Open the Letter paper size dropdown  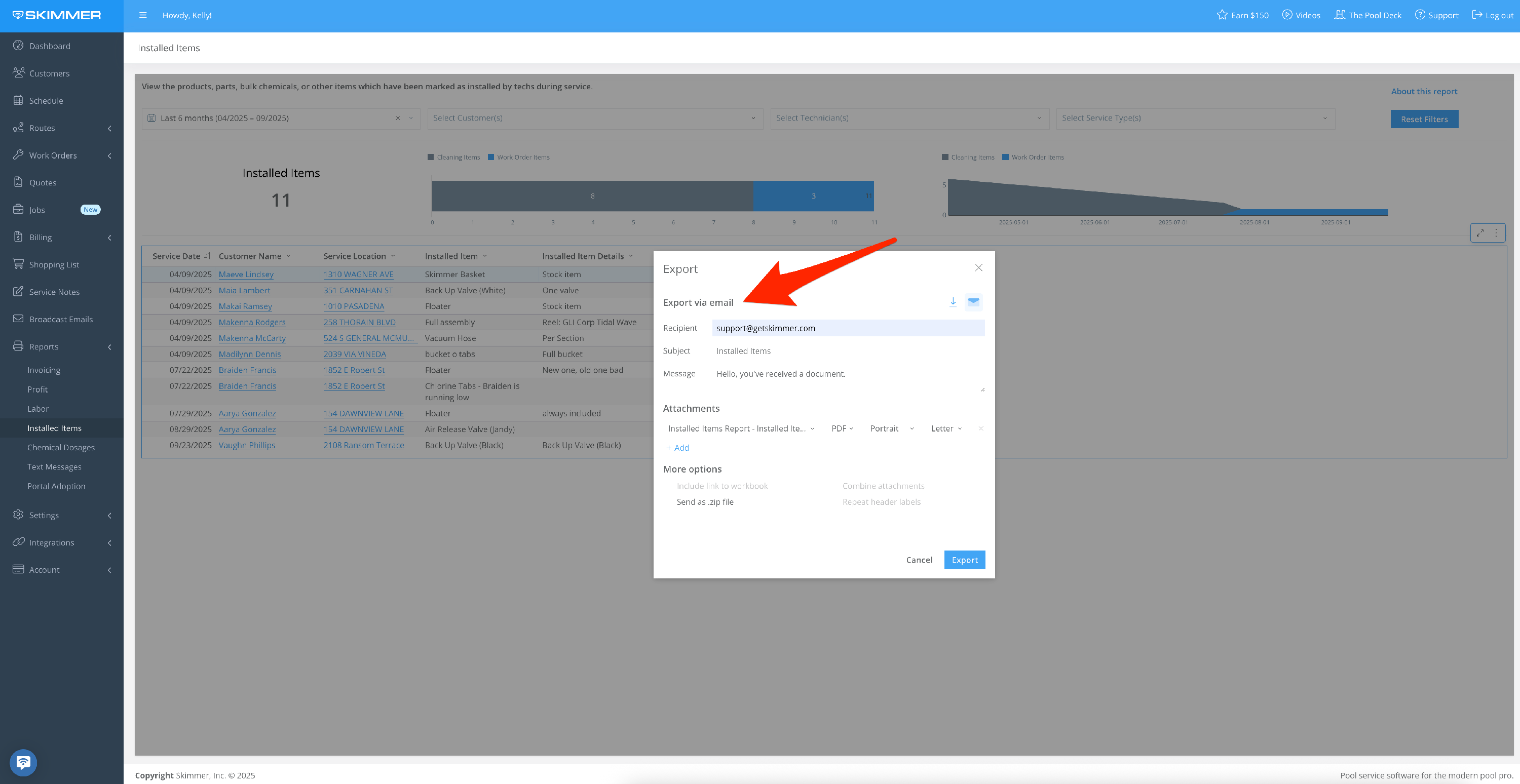[946, 429]
